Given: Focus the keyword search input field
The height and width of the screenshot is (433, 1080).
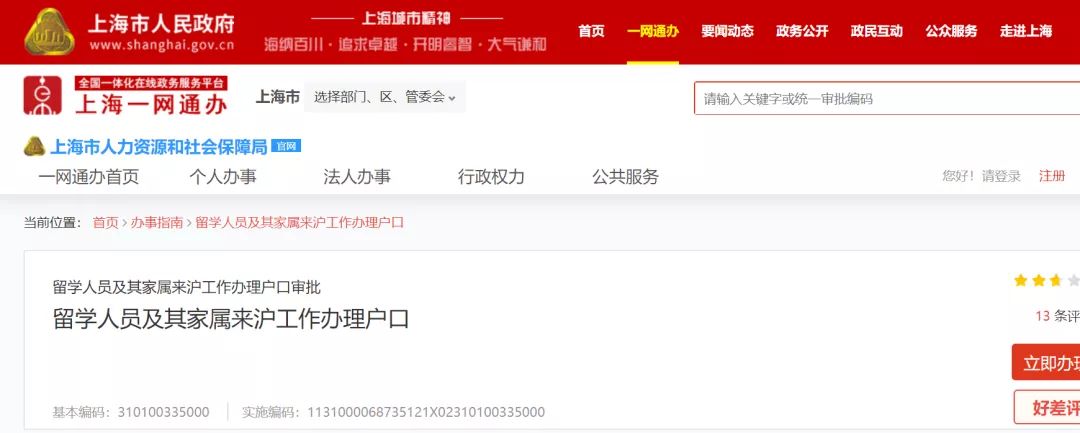Looking at the screenshot, I should (887, 98).
